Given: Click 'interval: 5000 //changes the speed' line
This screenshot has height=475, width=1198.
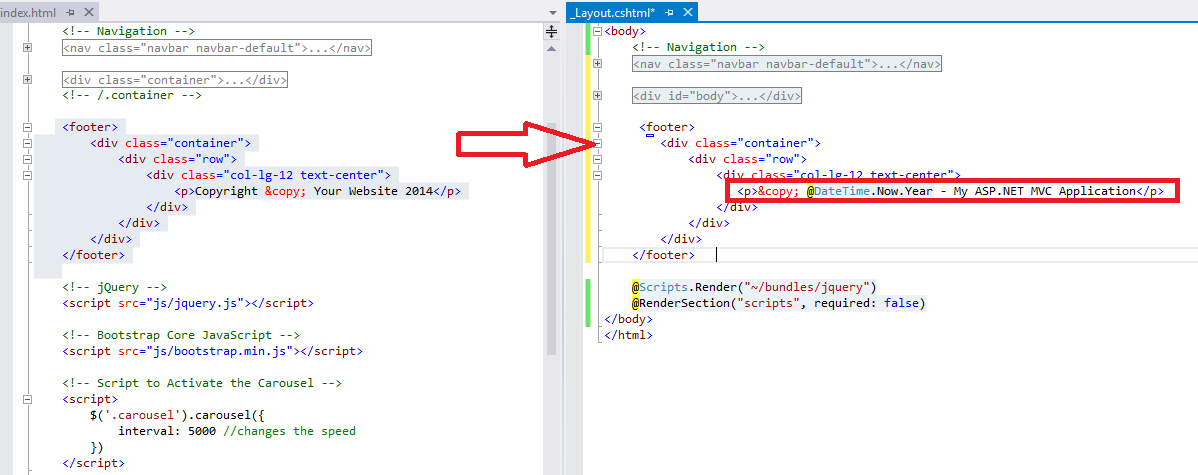Looking at the screenshot, I should click(237, 431).
